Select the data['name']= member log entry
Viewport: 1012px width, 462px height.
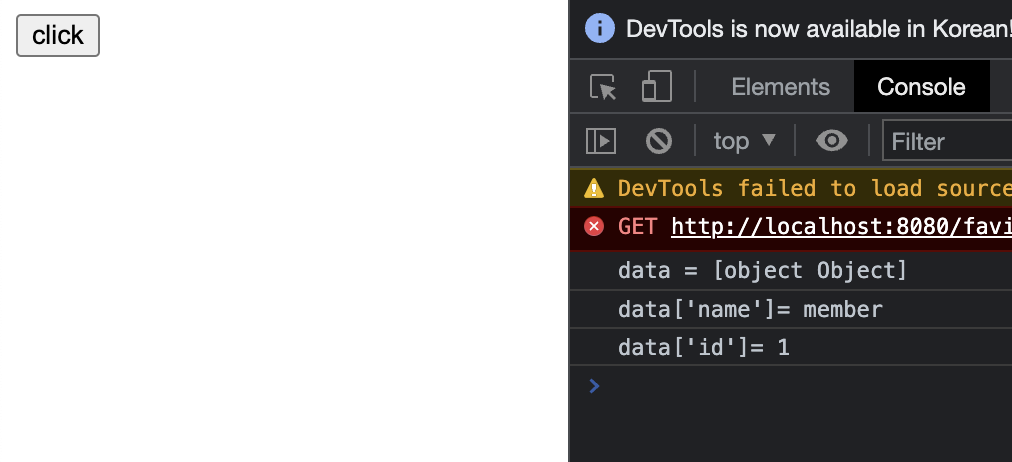click(x=750, y=310)
